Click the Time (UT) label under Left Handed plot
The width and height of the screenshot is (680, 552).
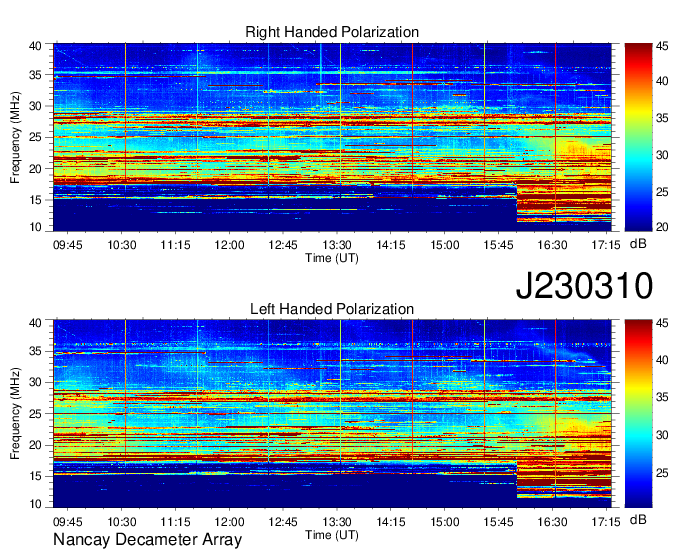click(332, 535)
